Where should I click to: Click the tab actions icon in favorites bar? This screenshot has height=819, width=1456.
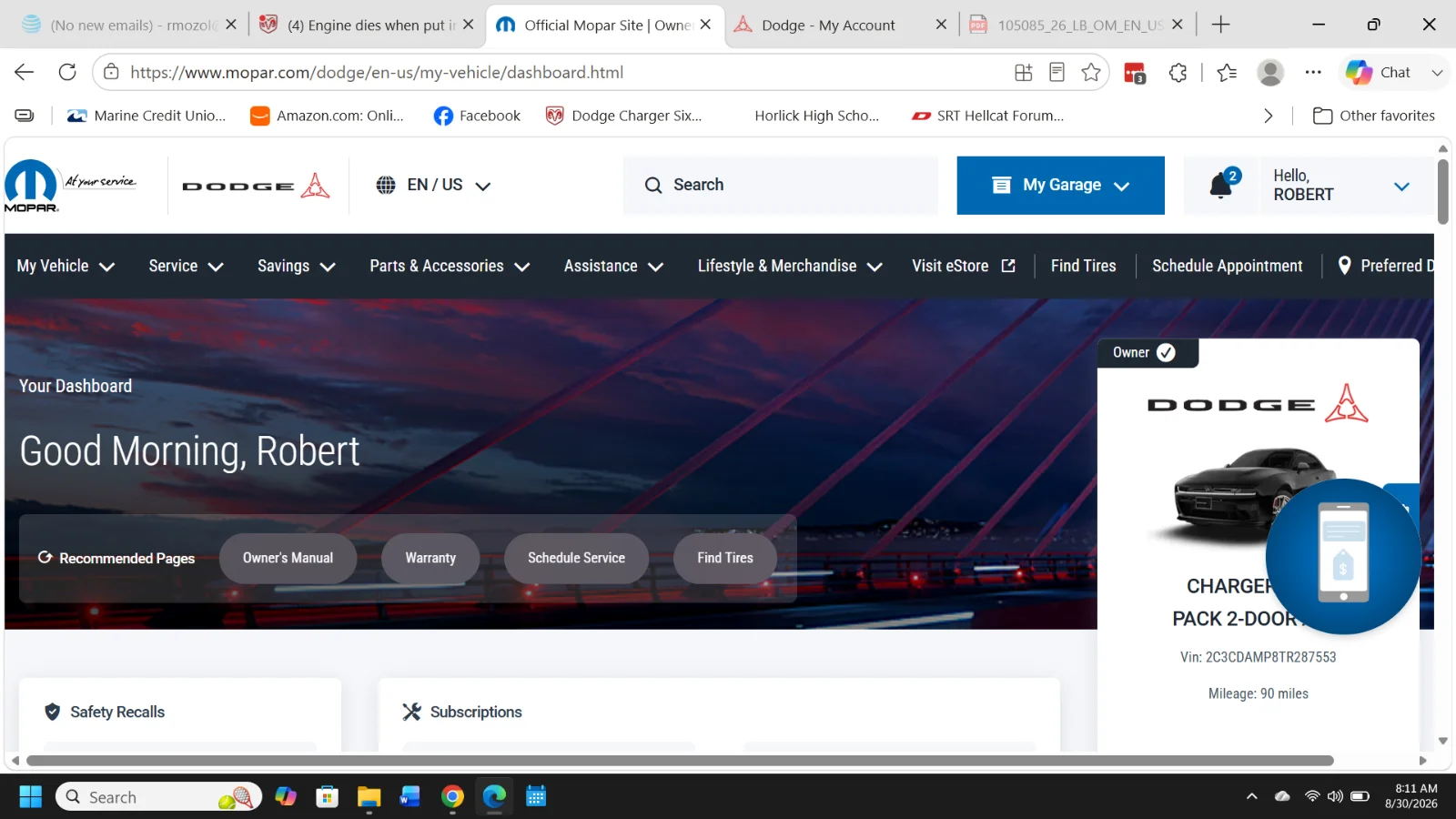pyautogui.click(x=25, y=116)
